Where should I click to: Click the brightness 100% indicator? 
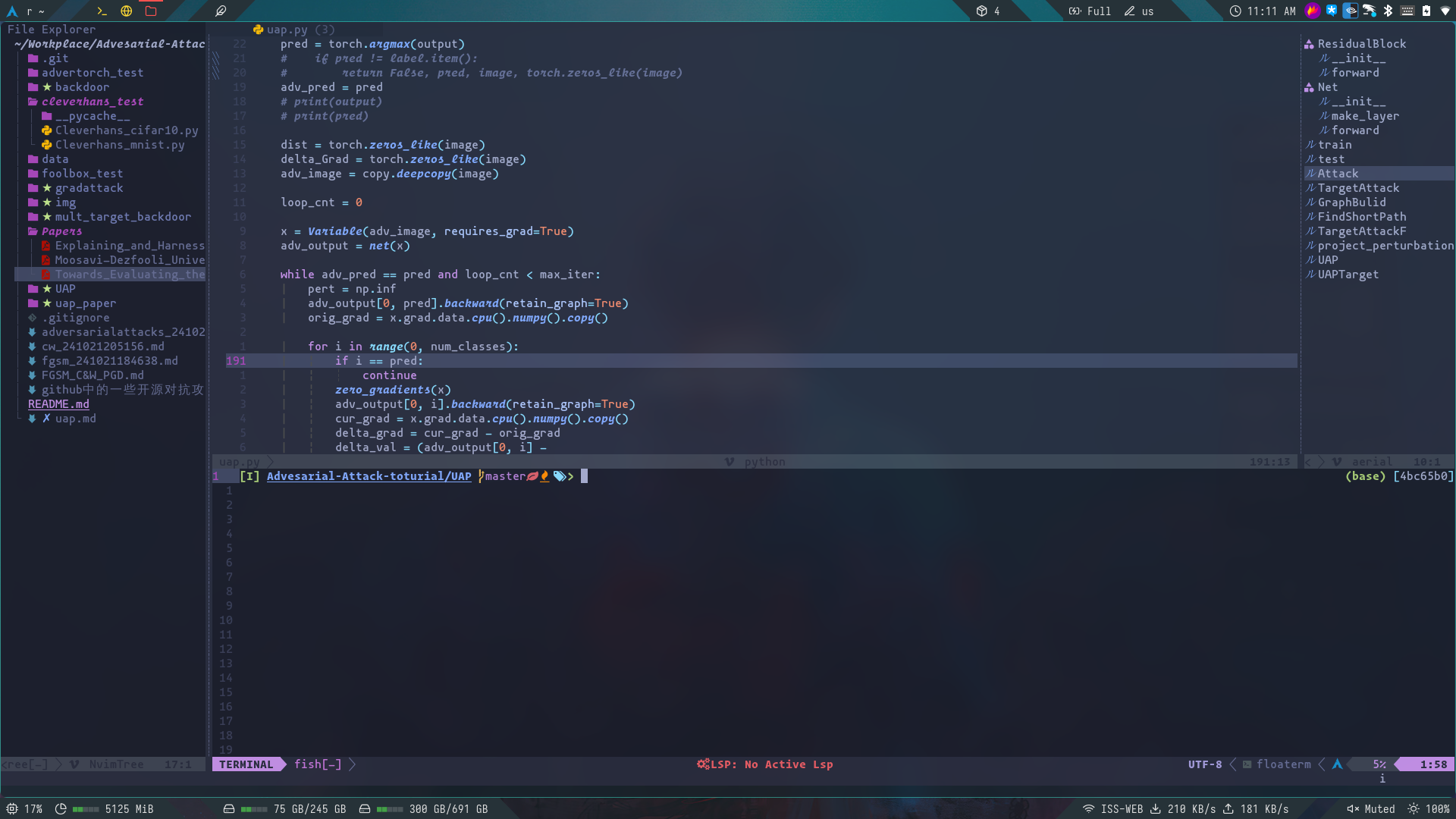(x=1429, y=809)
